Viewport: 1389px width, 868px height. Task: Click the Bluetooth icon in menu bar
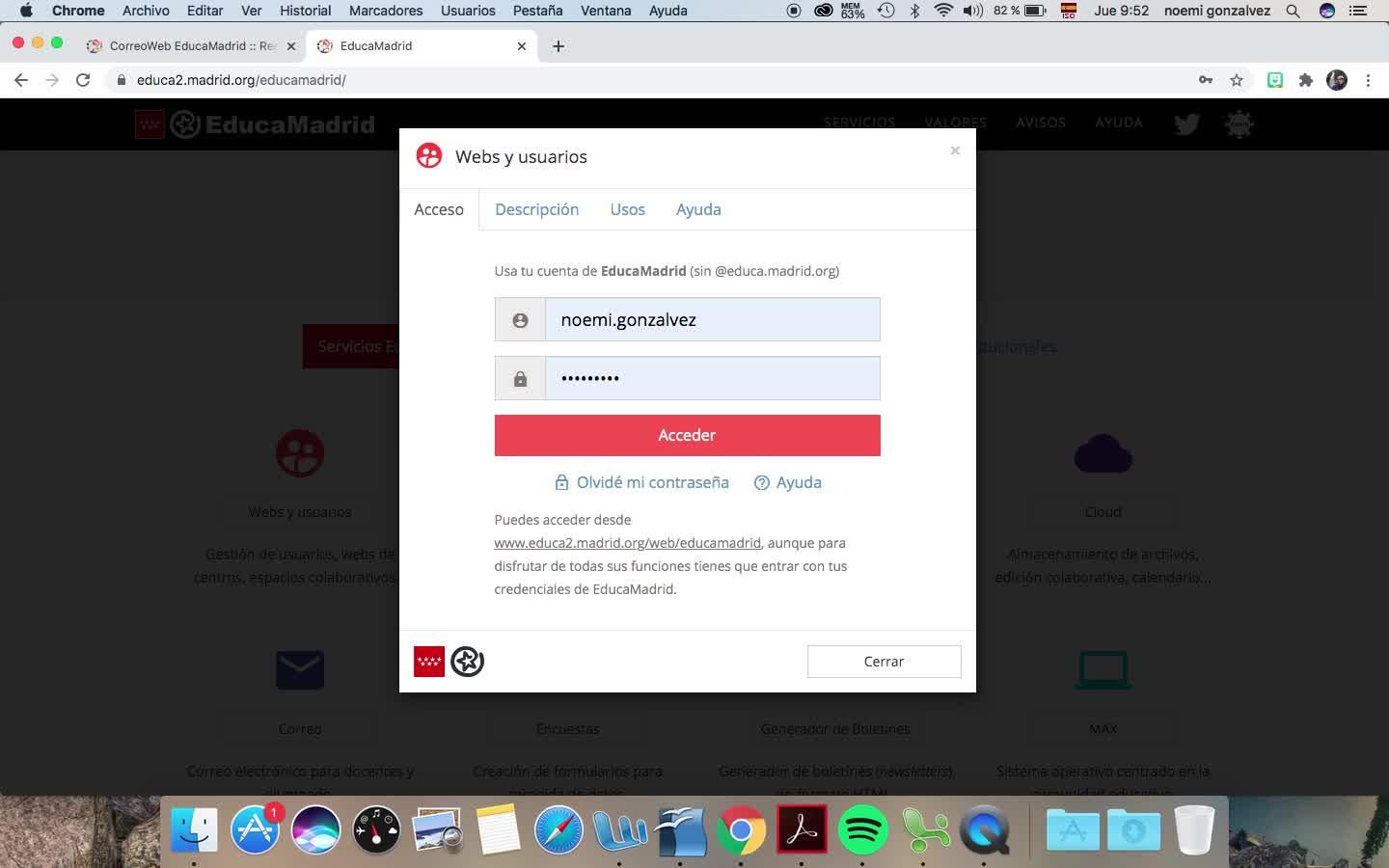point(914,11)
